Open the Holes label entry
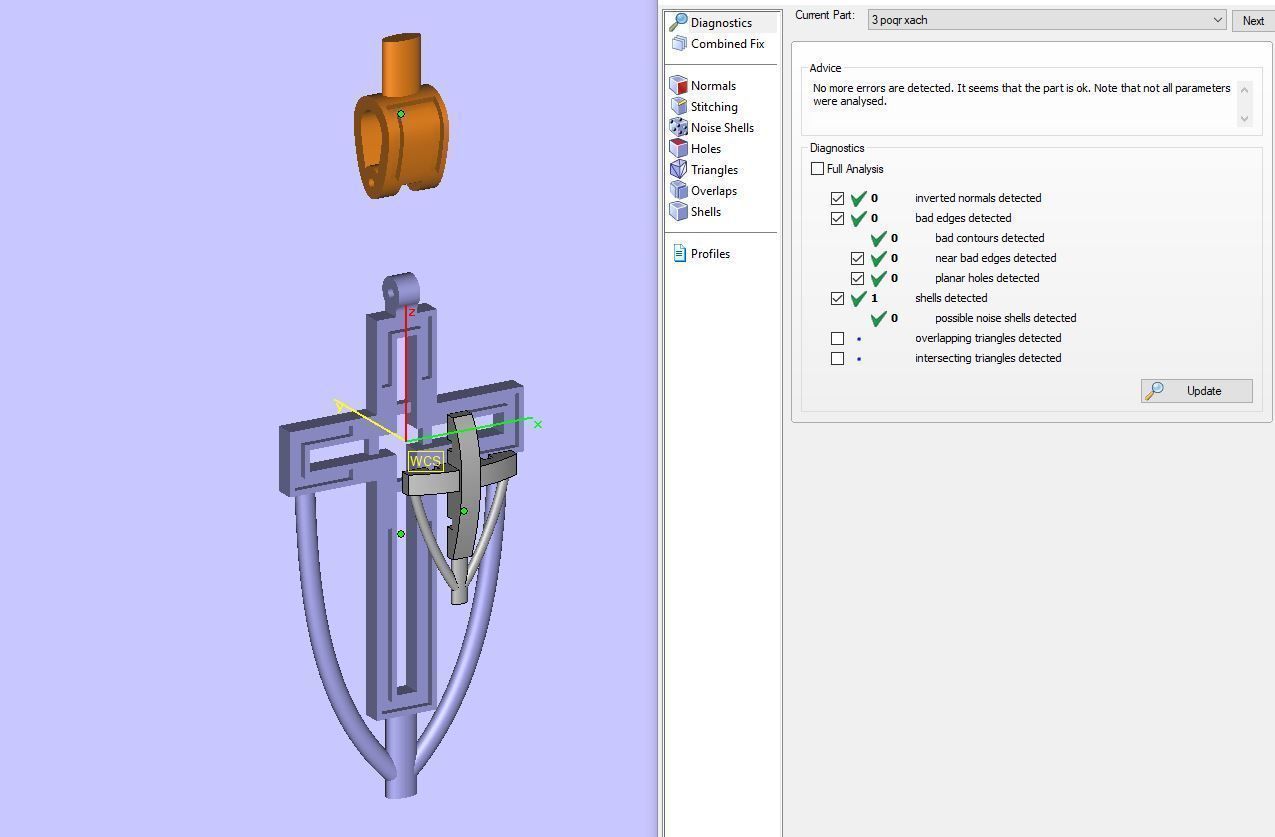Screen dimensions: 1275x837 pyautogui.click(x=705, y=149)
